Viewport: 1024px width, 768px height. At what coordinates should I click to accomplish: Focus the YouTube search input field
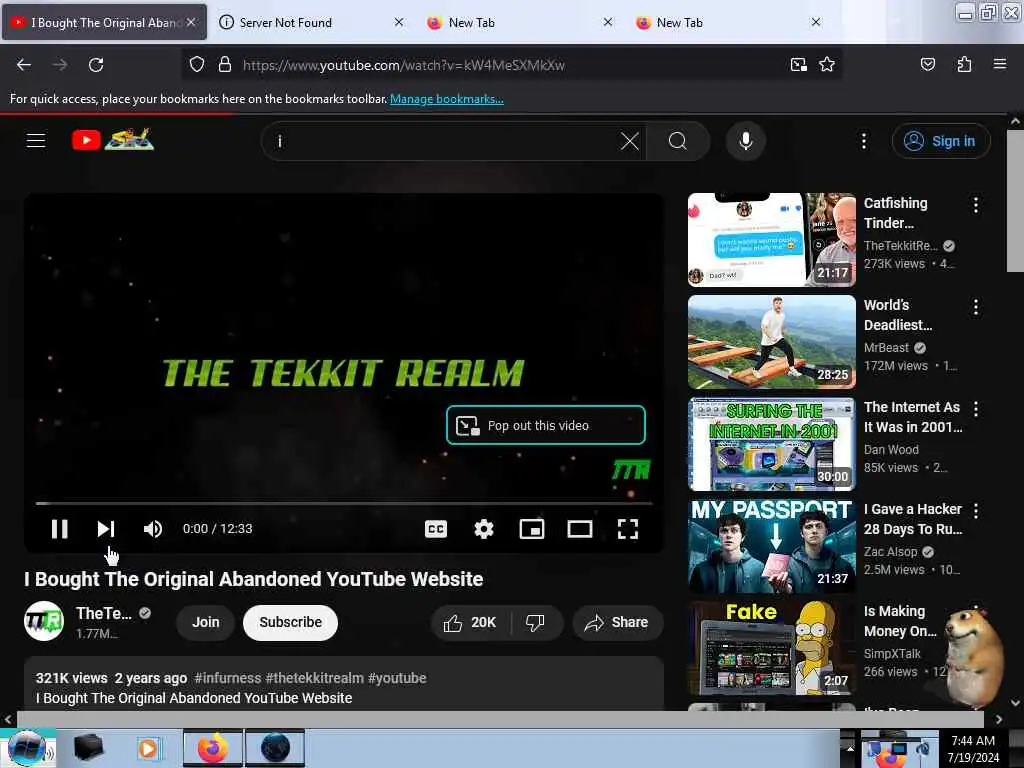click(x=444, y=141)
